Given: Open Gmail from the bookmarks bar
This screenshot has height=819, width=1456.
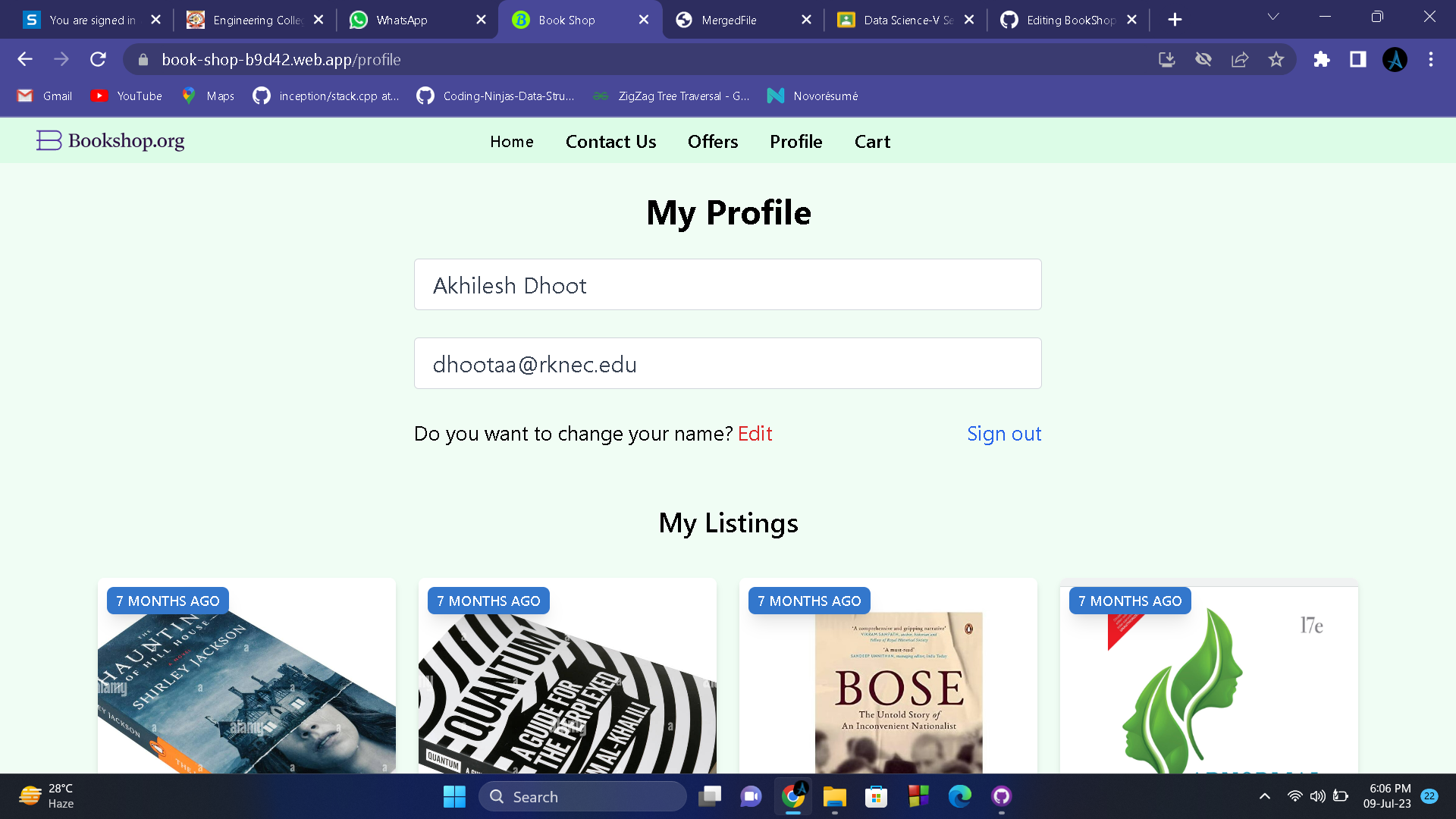Looking at the screenshot, I should (x=43, y=96).
